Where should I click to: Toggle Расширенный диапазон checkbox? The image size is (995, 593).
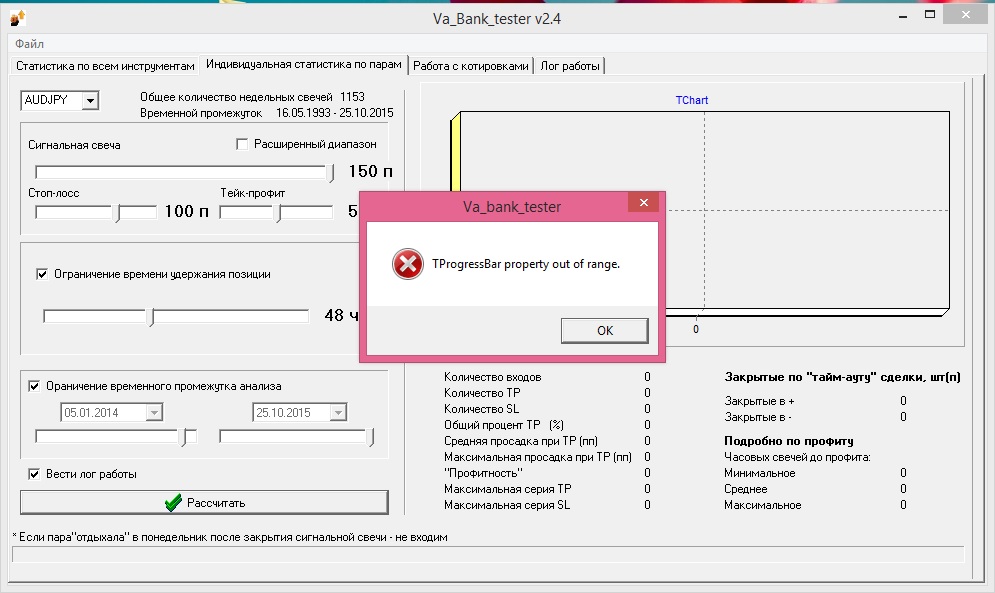(242, 144)
